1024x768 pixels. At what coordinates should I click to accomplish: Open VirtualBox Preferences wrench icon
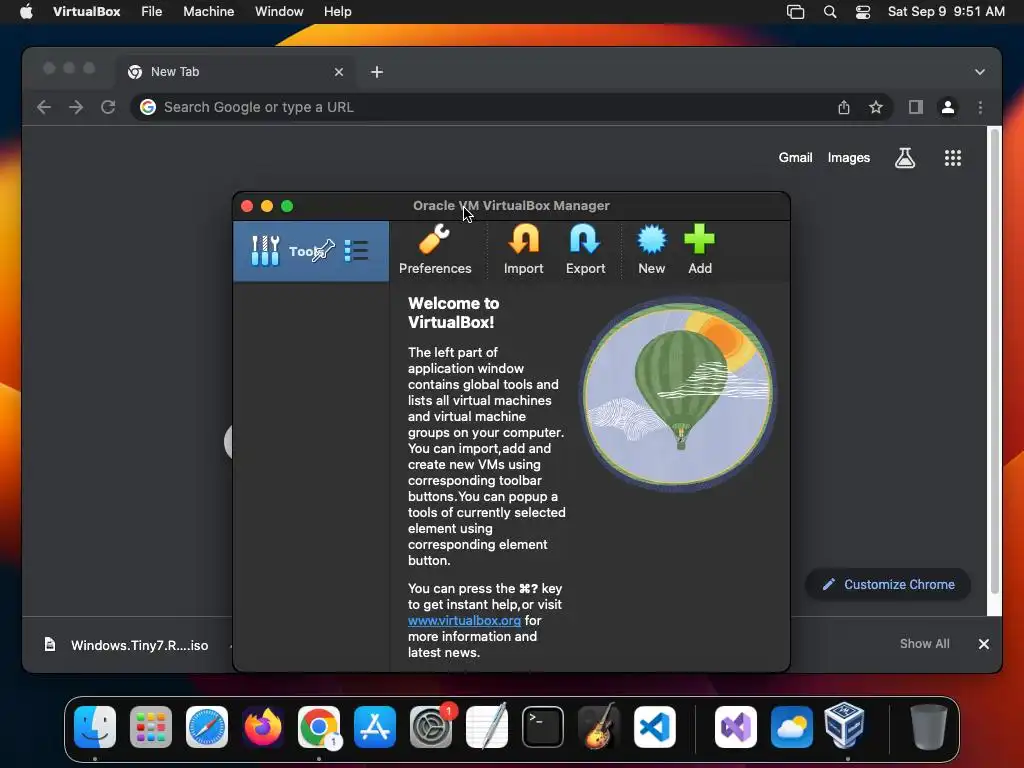[x=434, y=239]
